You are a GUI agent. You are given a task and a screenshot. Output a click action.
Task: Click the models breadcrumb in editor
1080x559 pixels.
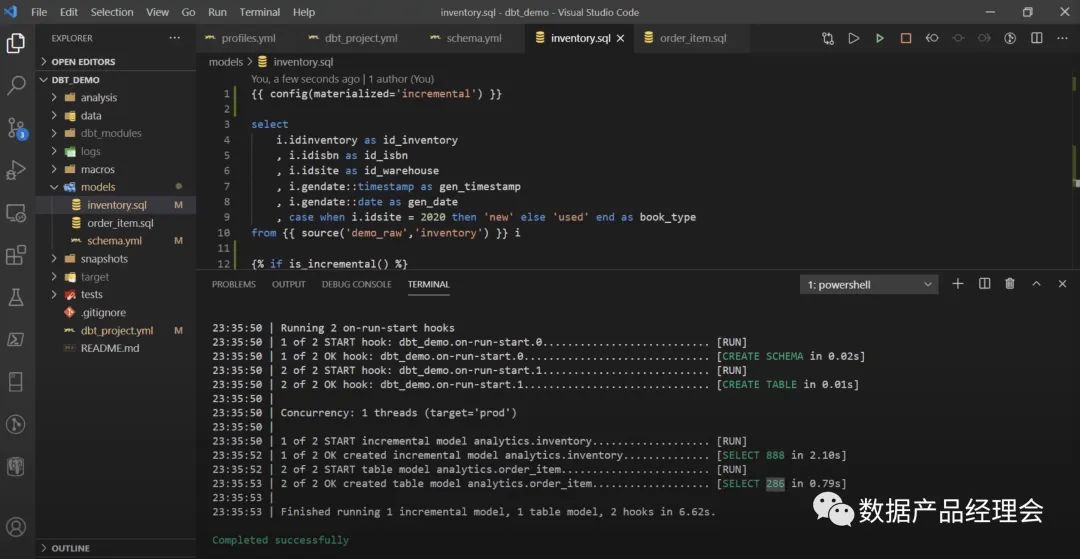pyautogui.click(x=225, y=62)
